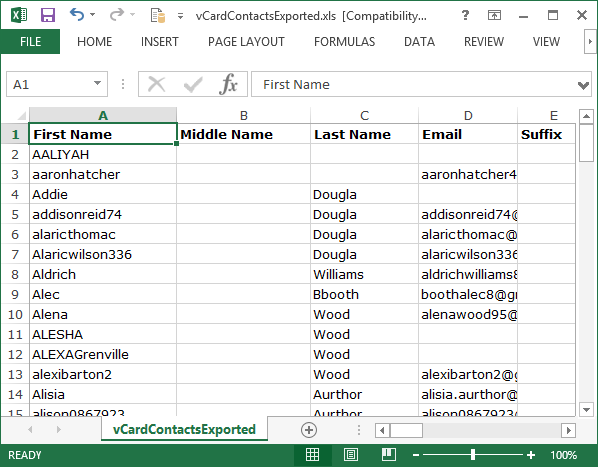Switch to Page Layout view in status bar
The height and width of the screenshot is (467, 598).
tap(351, 455)
